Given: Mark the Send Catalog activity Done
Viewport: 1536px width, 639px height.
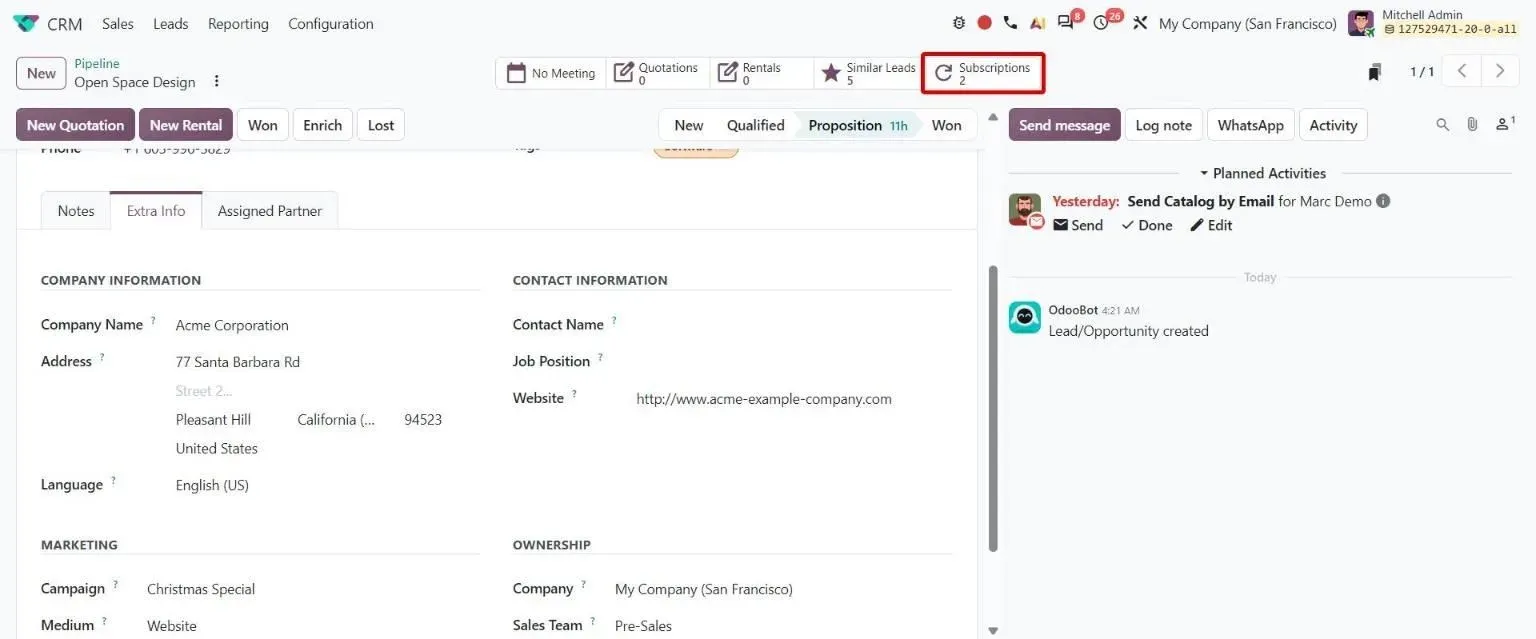Looking at the screenshot, I should (1147, 225).
